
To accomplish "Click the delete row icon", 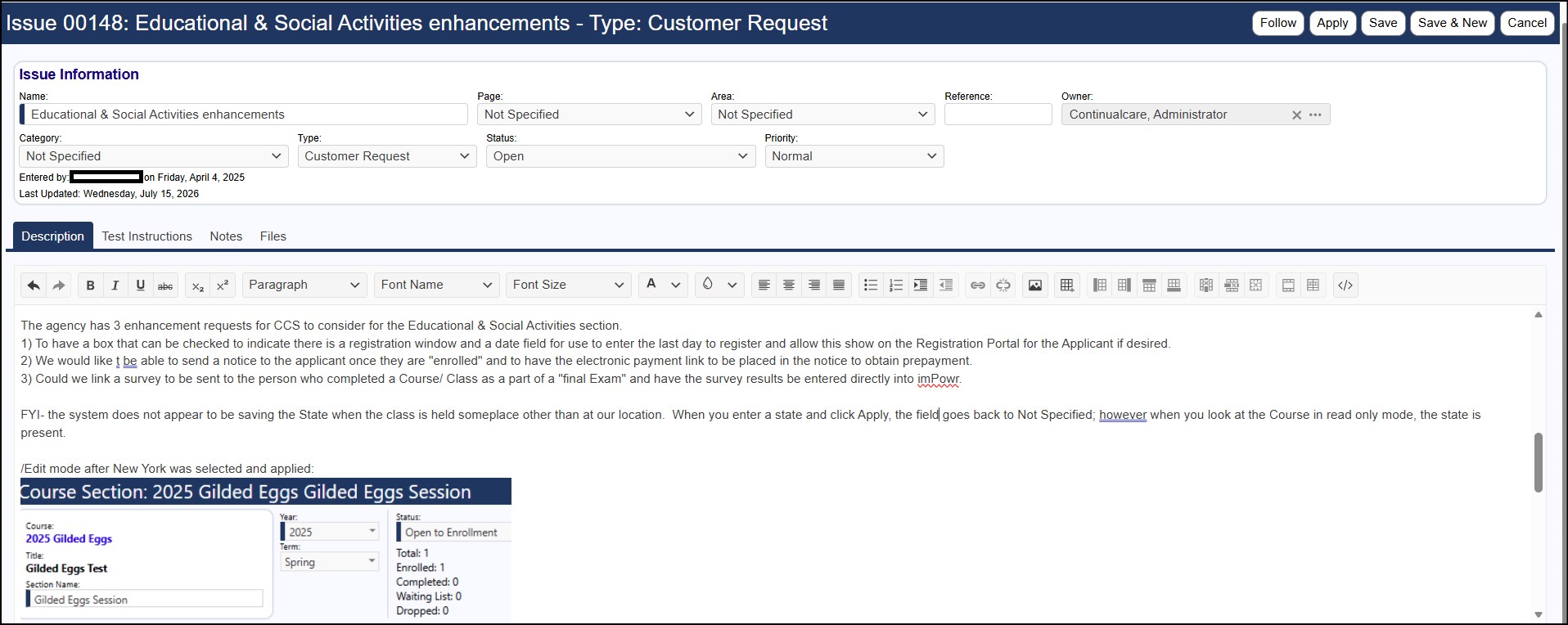I will coord(1232,286).
